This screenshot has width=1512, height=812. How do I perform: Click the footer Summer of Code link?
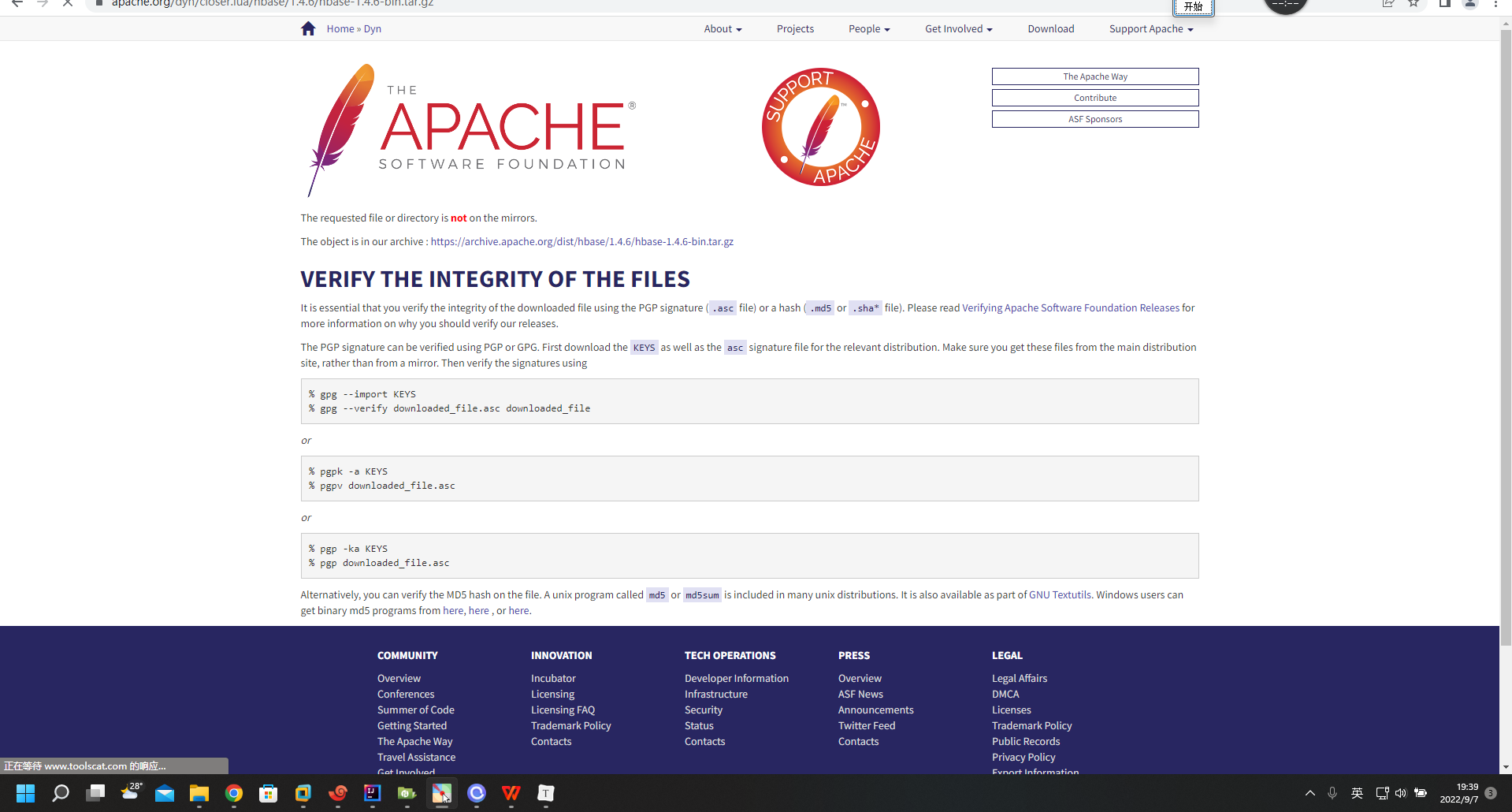[x=415, y=710]
